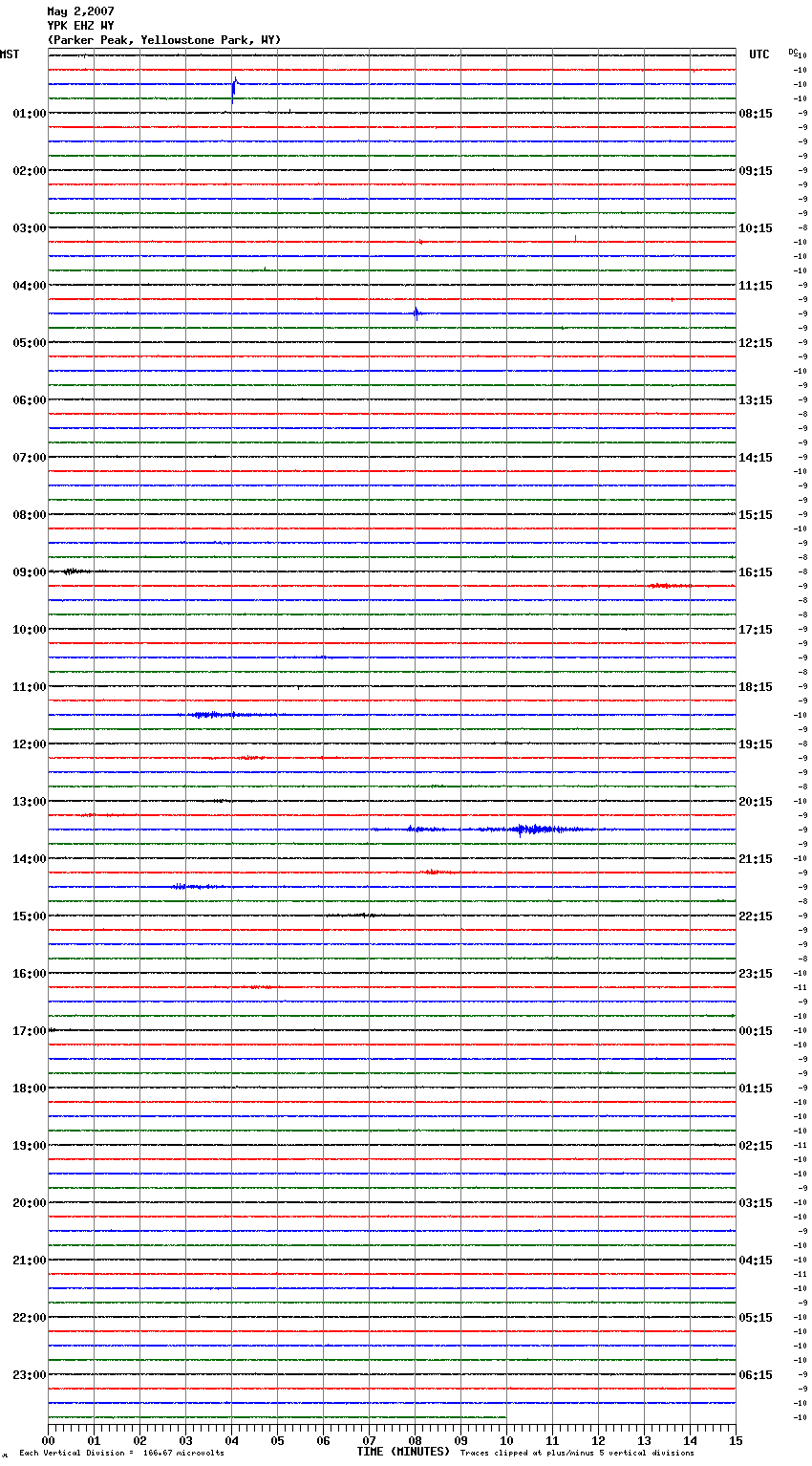Click minute tick label '02' on time axis
This screenshot has width=812, height=1466.
tap(139, 1440)
